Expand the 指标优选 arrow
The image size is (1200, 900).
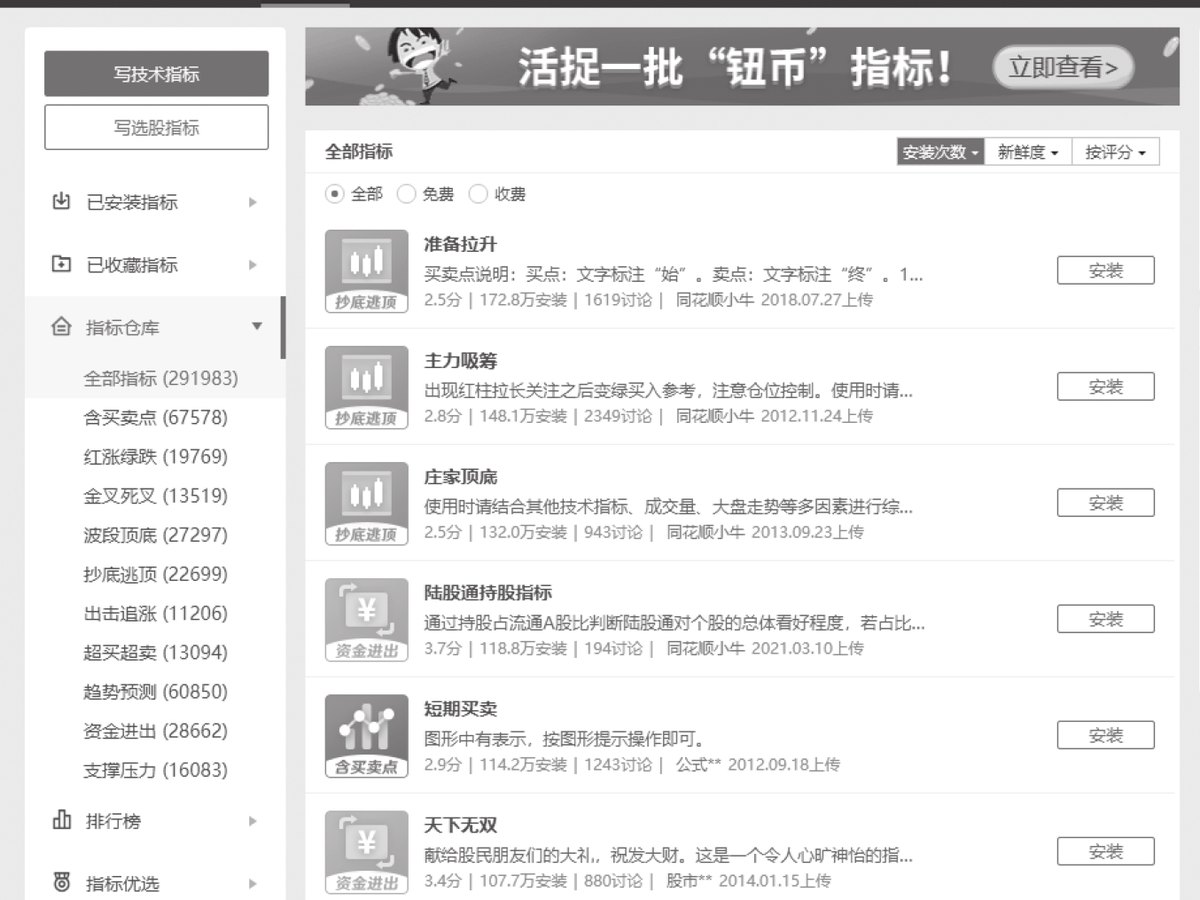(253, 883)
